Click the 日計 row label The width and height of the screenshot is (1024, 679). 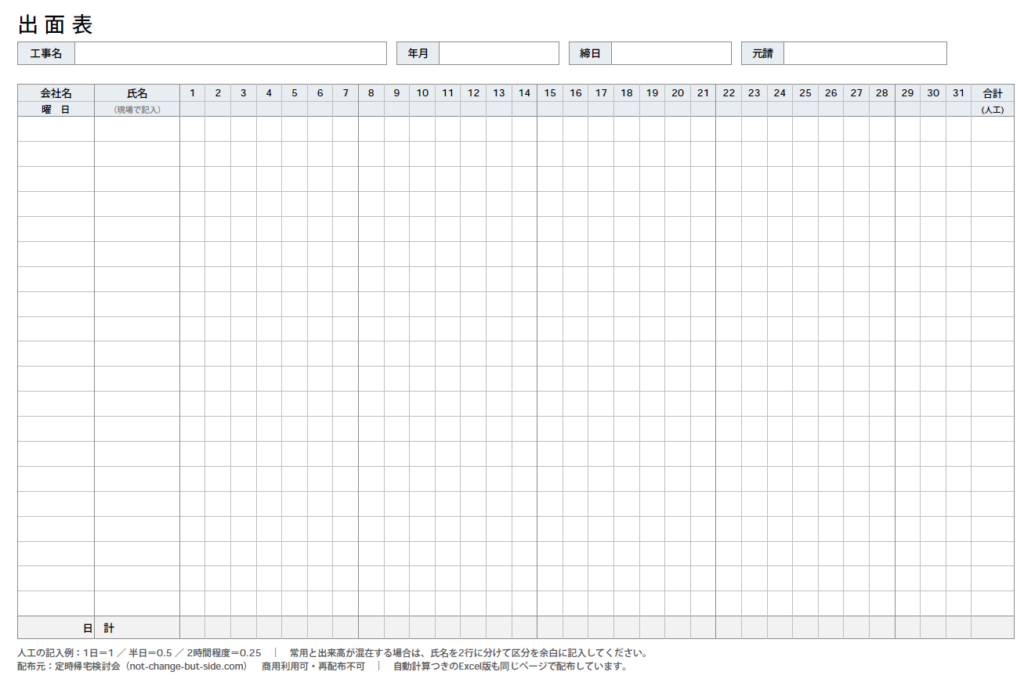pos(99,628)
